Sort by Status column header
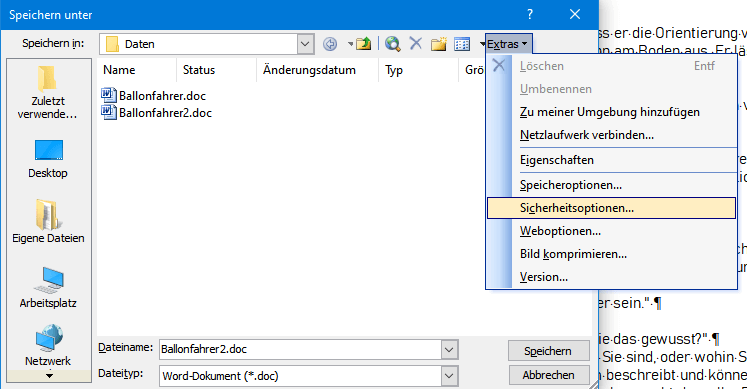 point(217,70)
